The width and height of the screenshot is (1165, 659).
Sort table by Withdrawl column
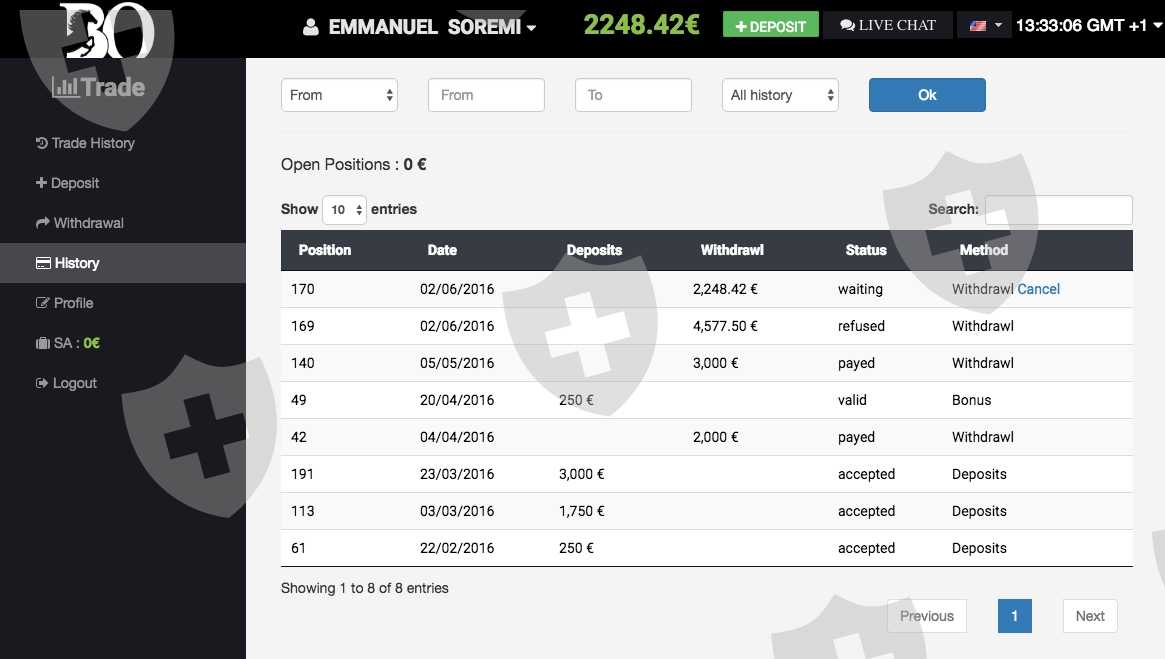point(732,250)
